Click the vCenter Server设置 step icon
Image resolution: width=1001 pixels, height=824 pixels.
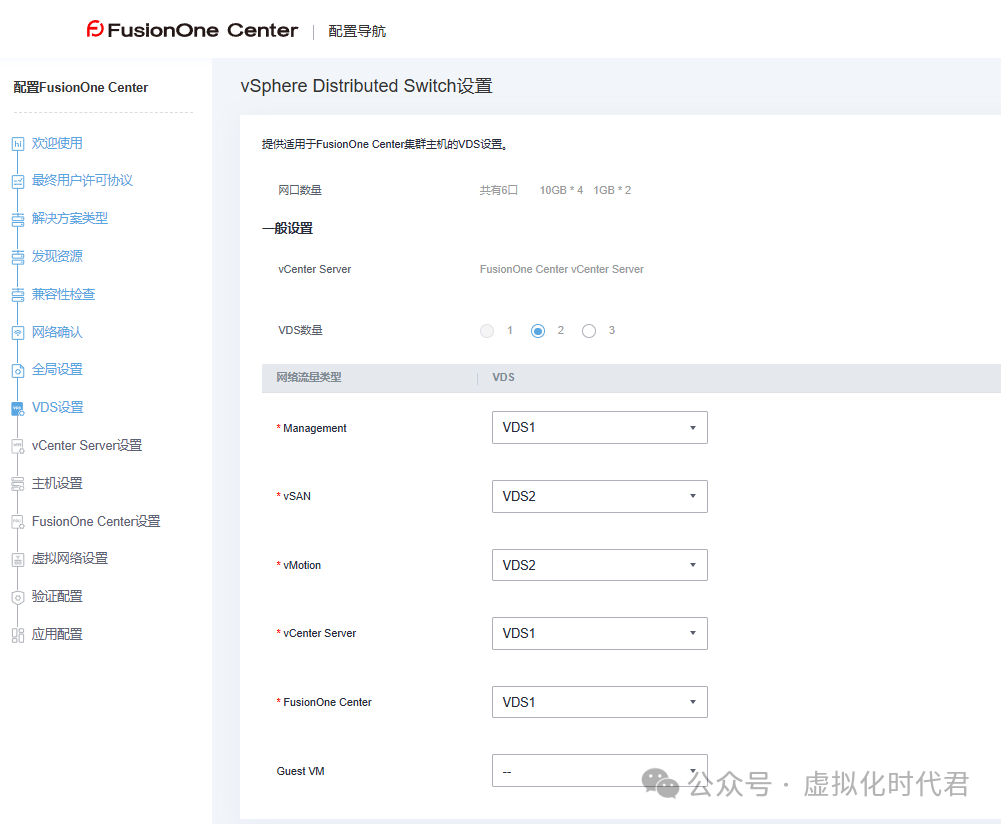pyautogui.click(x=18, y=446)
